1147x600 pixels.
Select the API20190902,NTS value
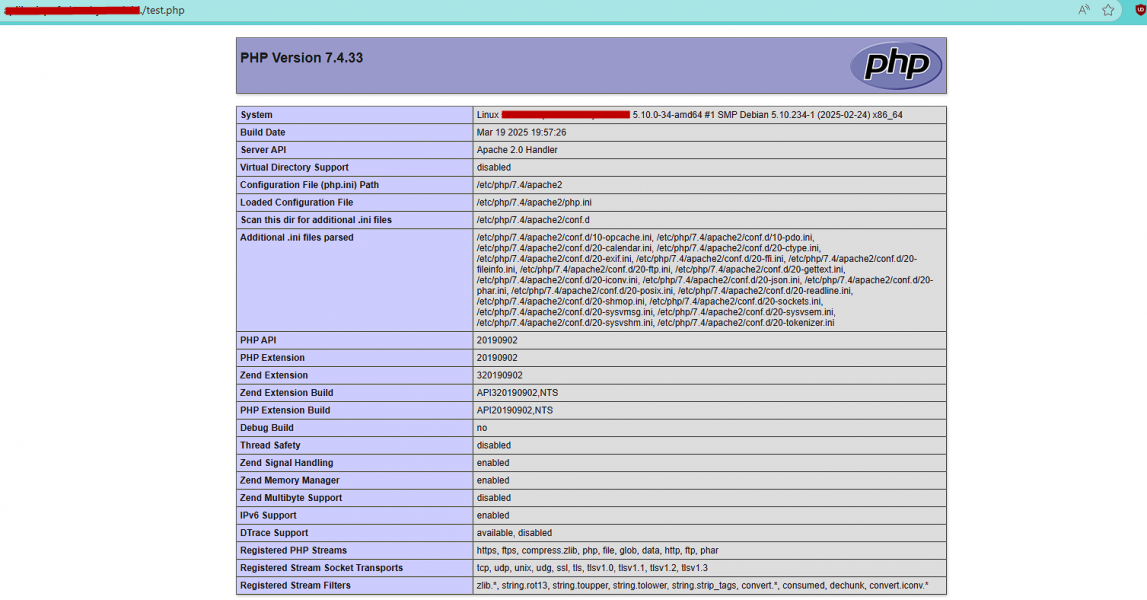tap(514, 410)
